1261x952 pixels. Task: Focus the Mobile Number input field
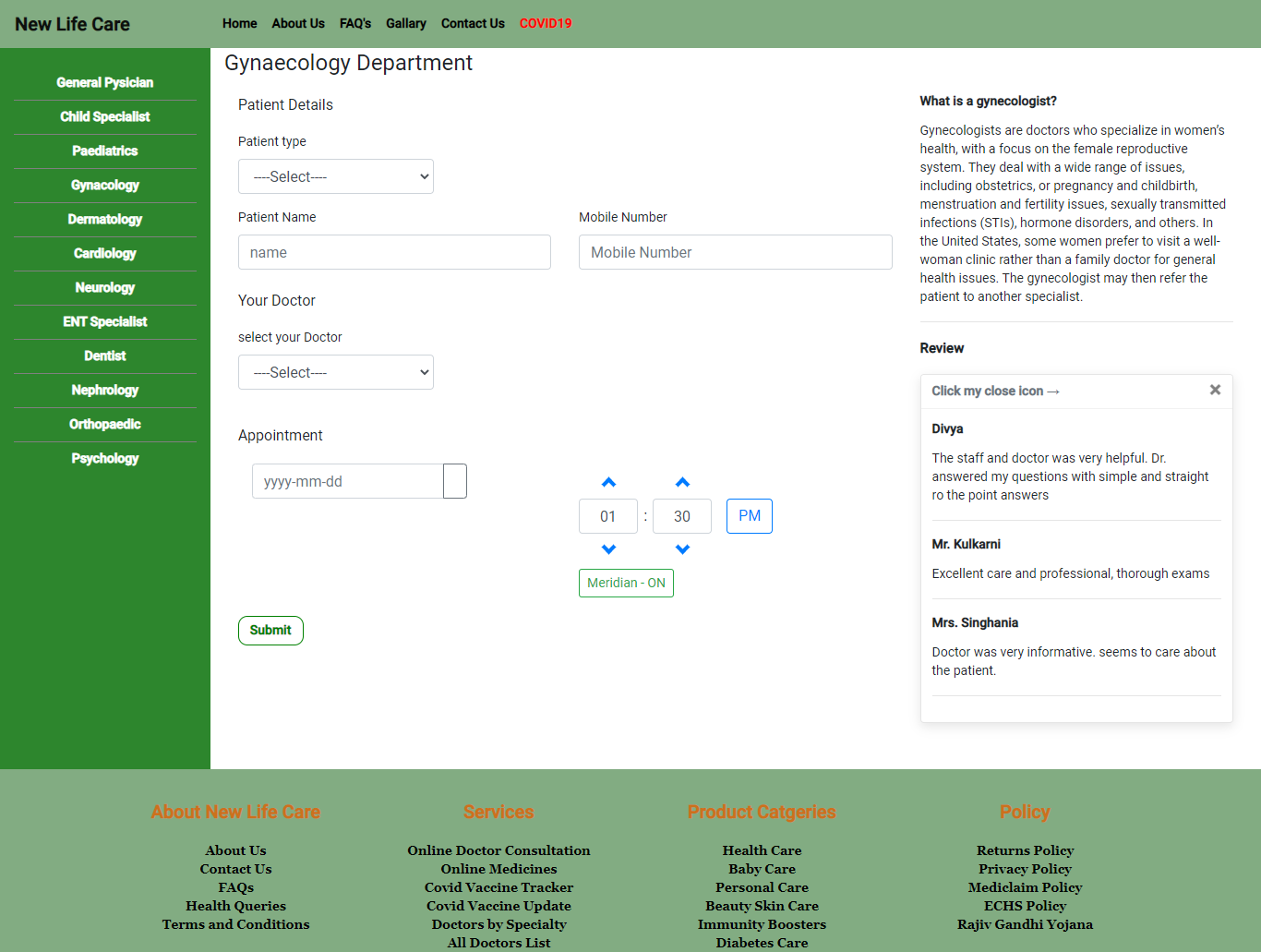pos(736,252)
